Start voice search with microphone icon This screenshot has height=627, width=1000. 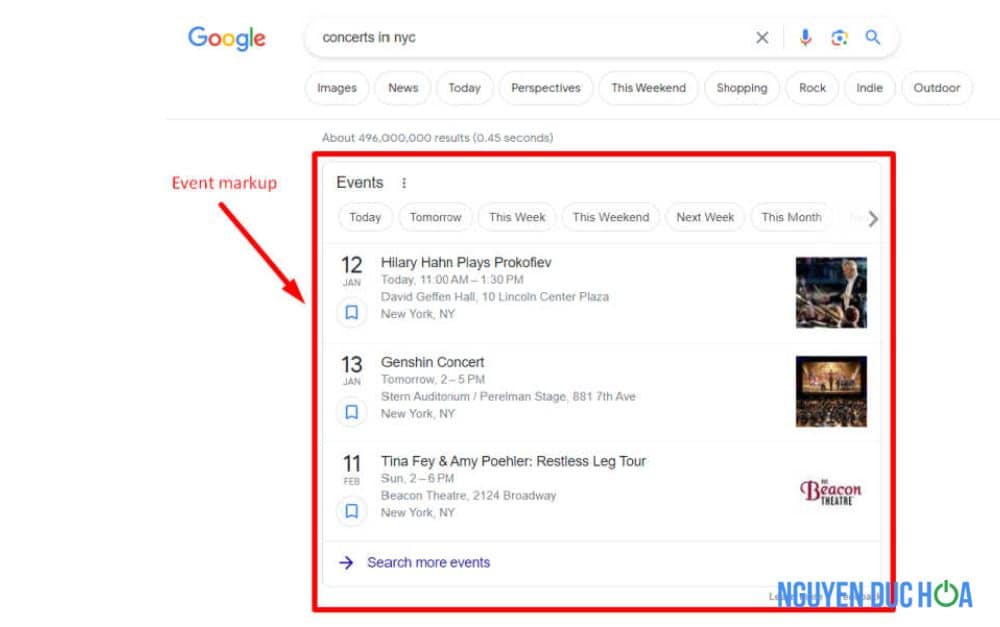[x=805, y=38]
